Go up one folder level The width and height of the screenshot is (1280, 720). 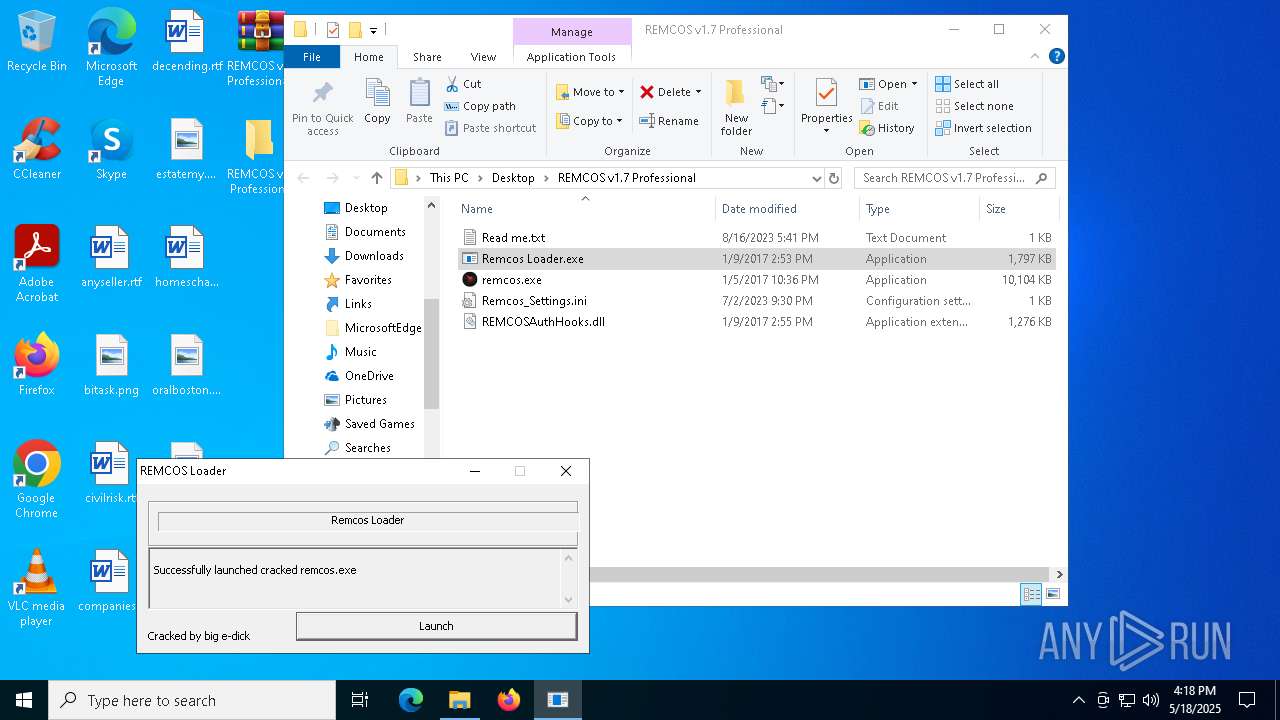coord(376,178)
